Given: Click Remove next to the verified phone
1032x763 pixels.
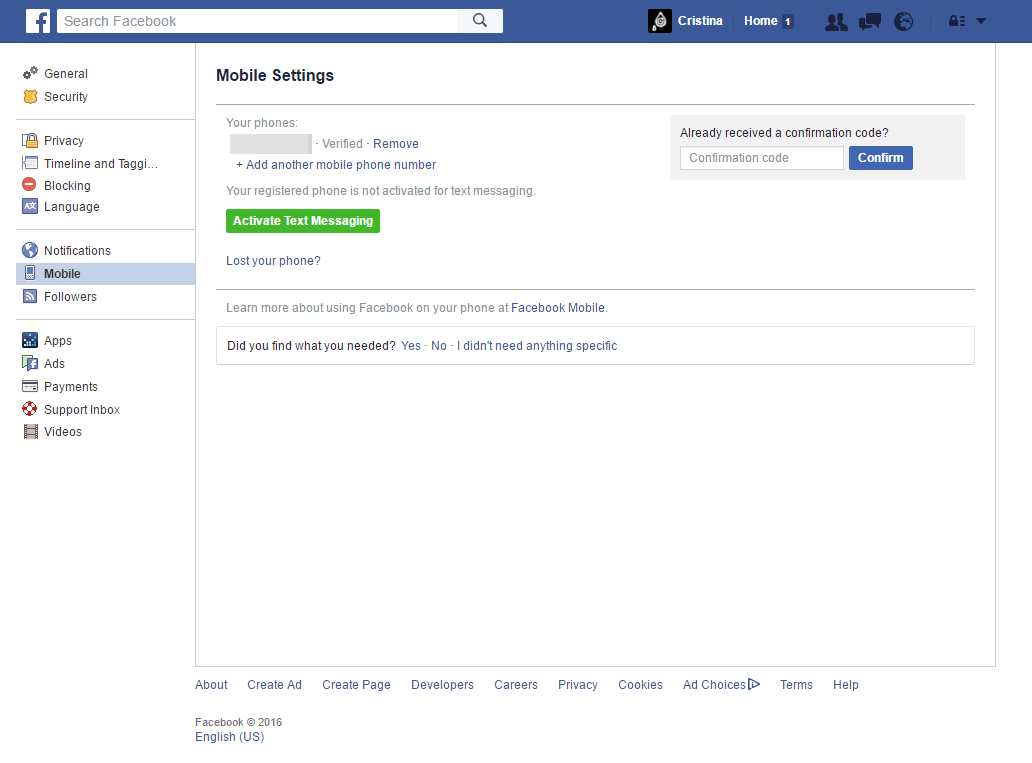Looking at the screenshot, I should tap(396, 144).
